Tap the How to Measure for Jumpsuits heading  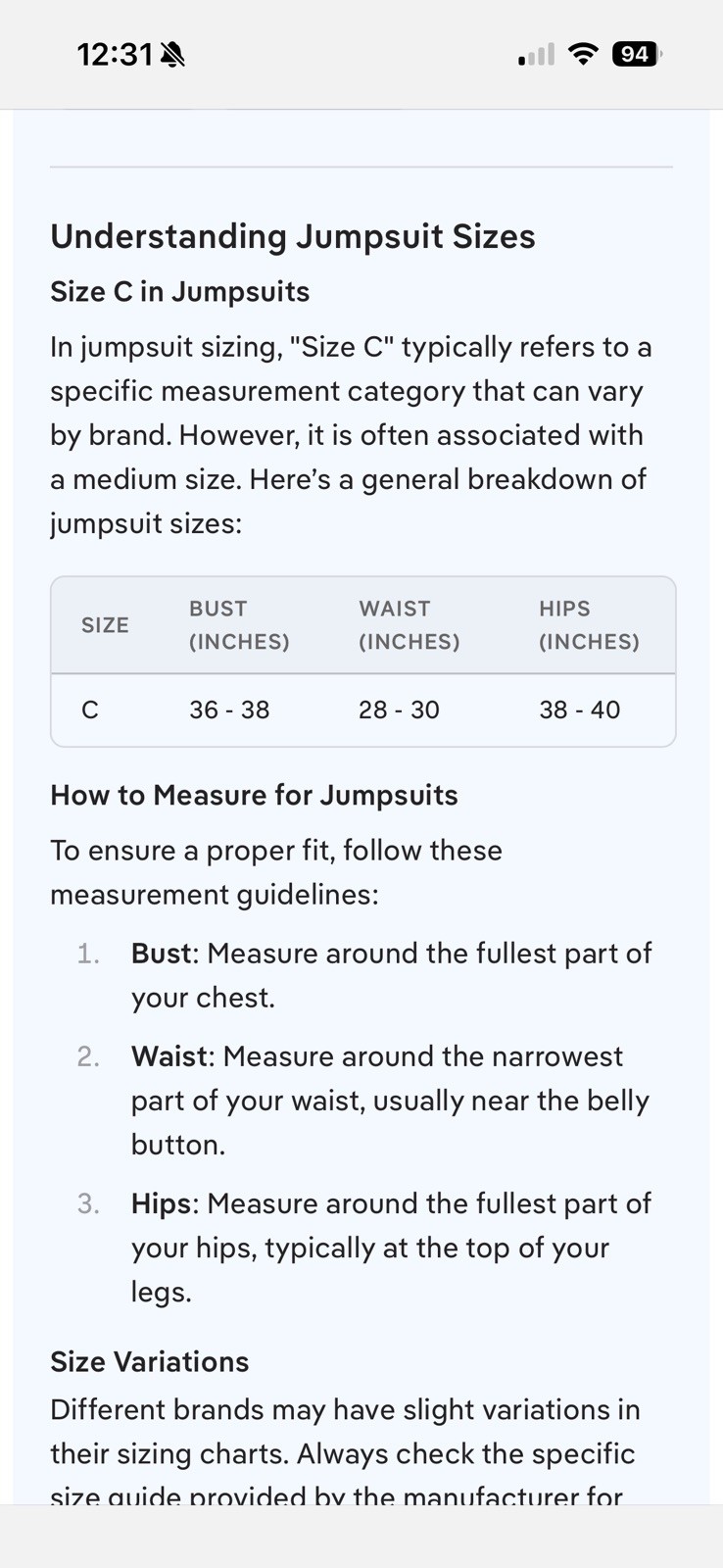[254, 795]
